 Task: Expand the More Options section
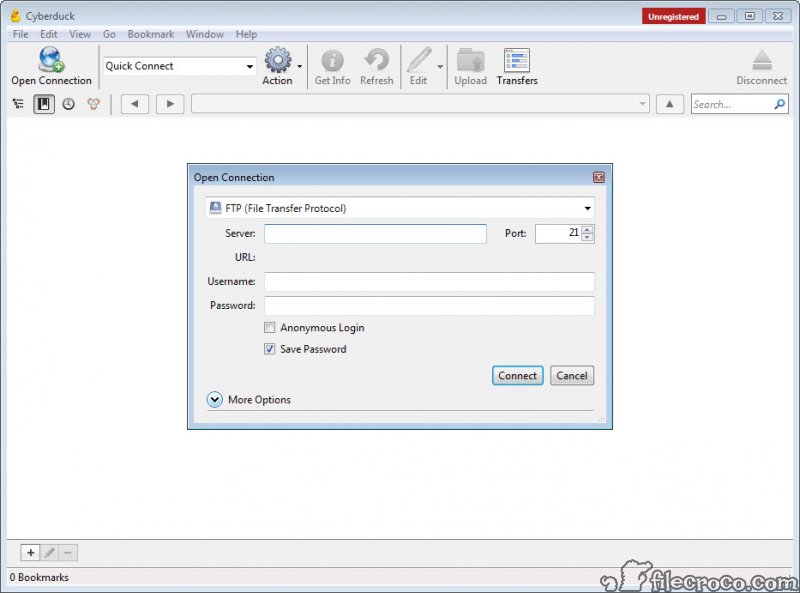pos(215,400)
